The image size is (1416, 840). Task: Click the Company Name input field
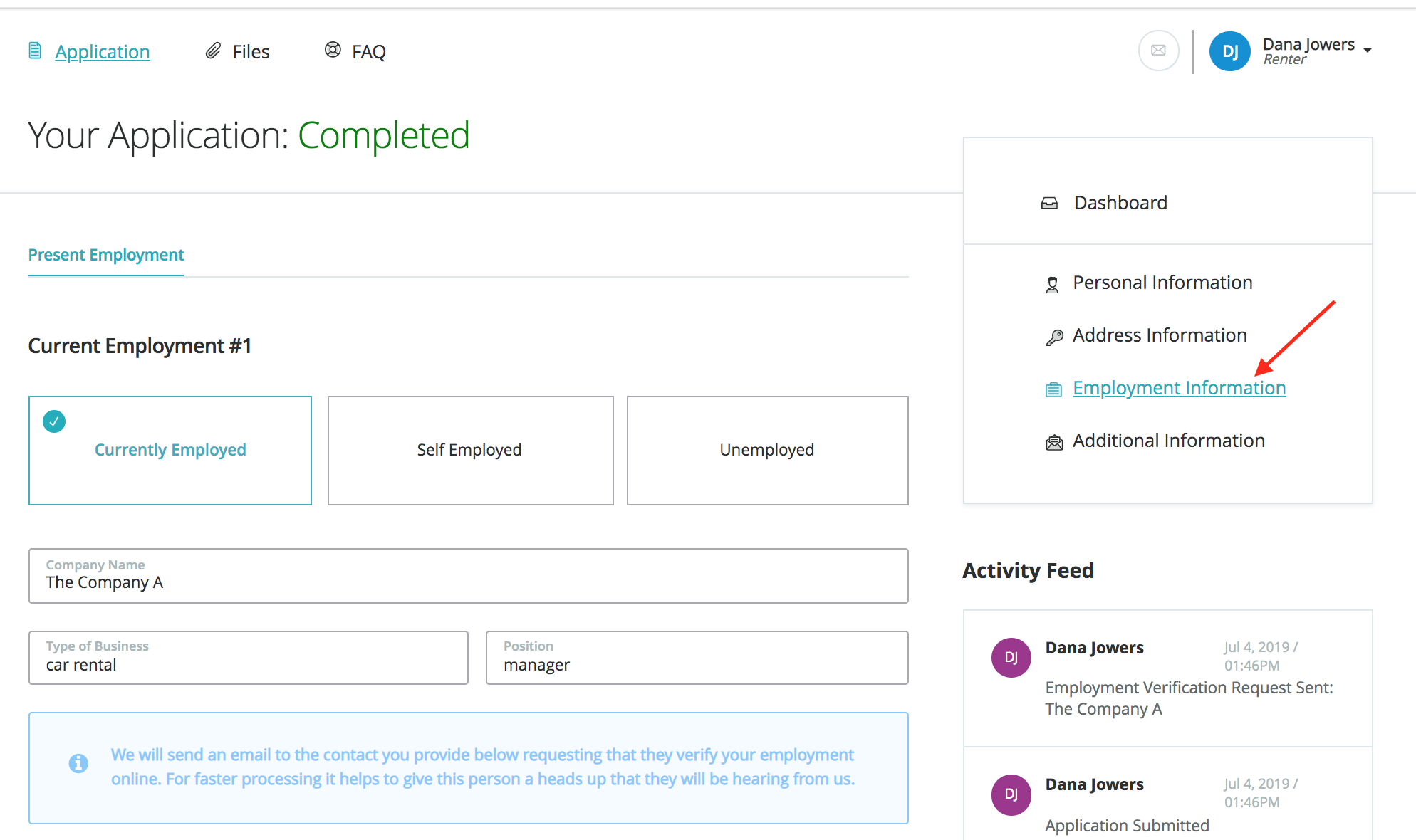click(x=468, y=582)
